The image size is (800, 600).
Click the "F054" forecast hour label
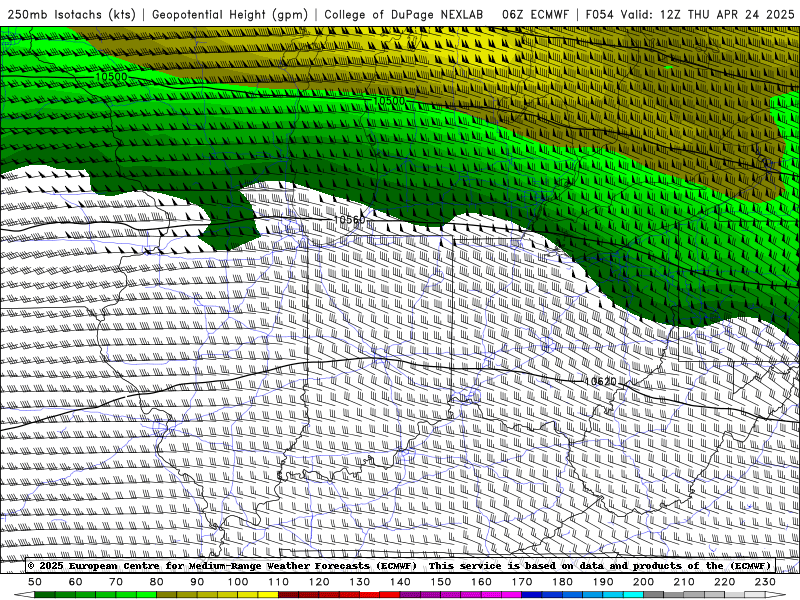pos(599,14)
